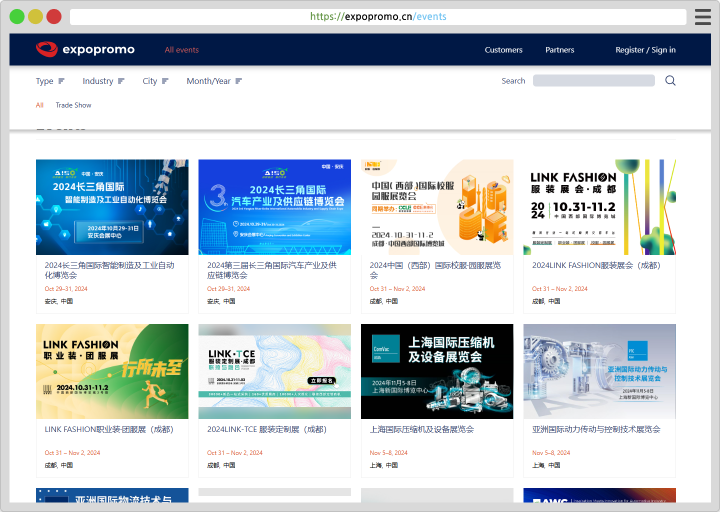Select the All filter tab
720x512 pixels.
coord(40,105)
